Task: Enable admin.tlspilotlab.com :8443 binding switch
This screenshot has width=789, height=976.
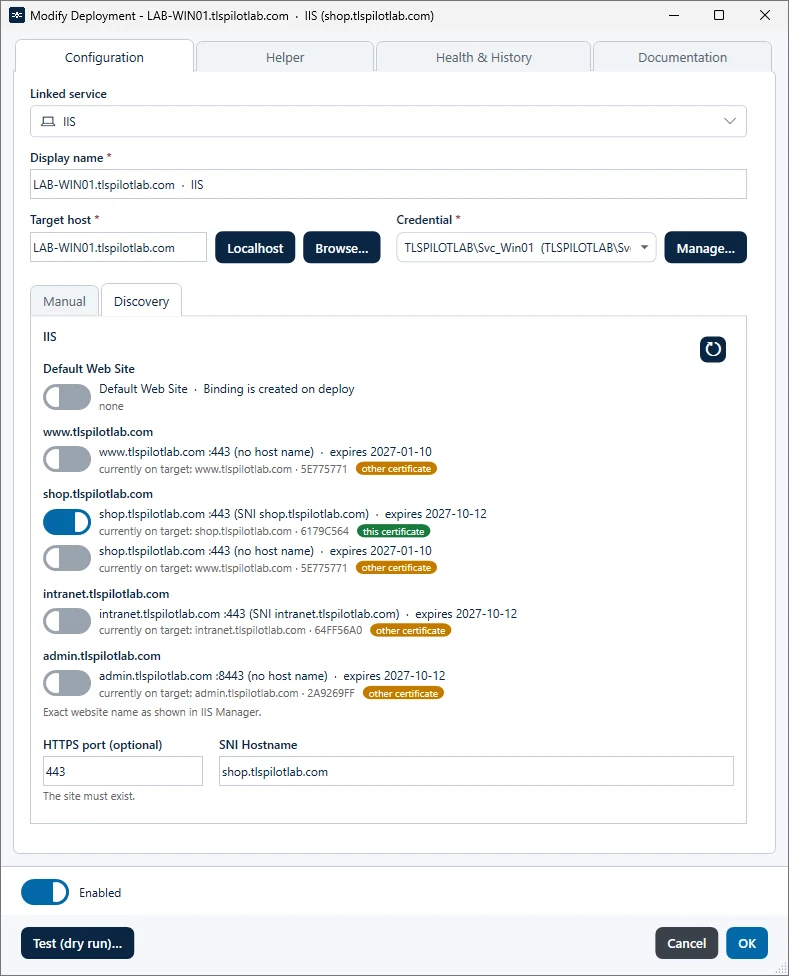Action: [67, 683]
